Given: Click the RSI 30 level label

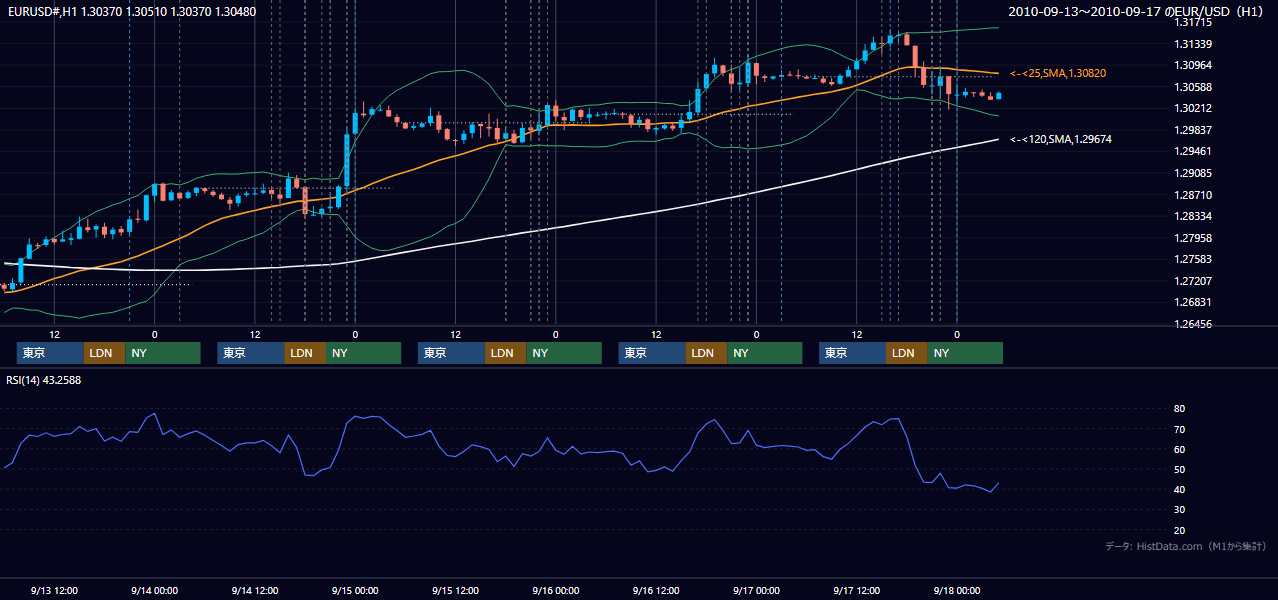Looking at the screenshot, I should coord(1180,510).
